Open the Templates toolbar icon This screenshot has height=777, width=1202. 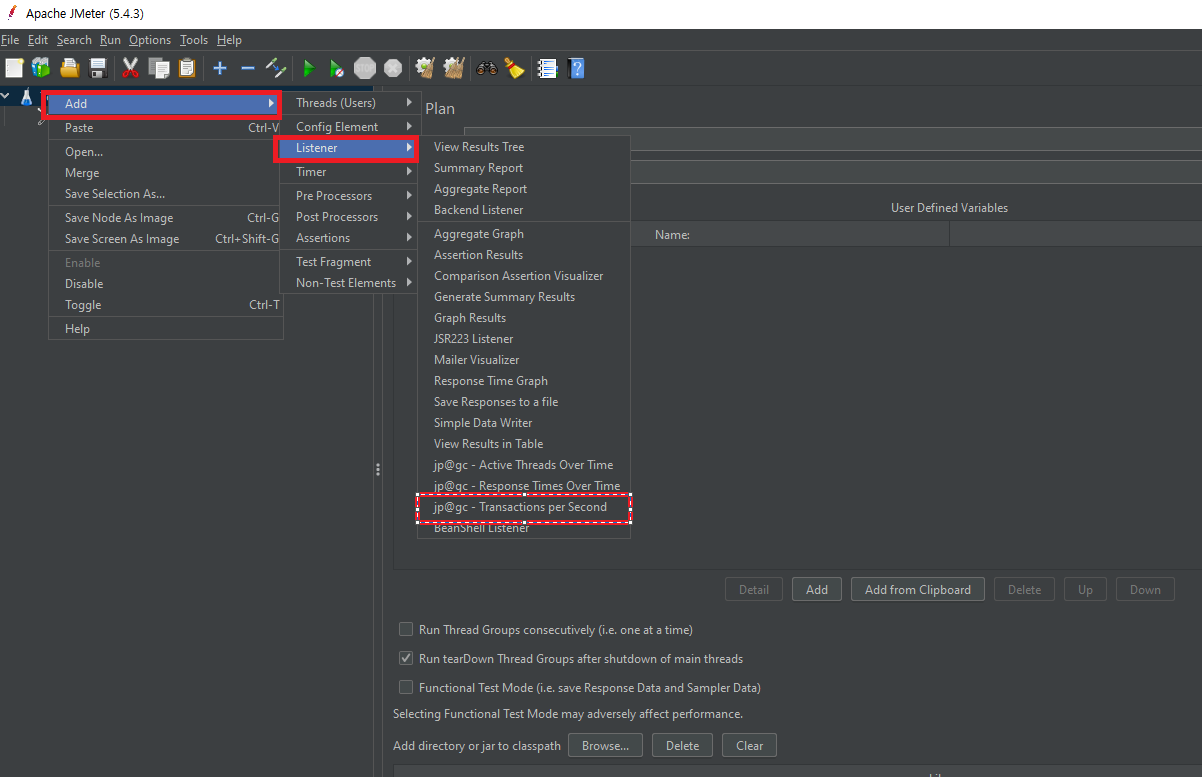(41, 68)
